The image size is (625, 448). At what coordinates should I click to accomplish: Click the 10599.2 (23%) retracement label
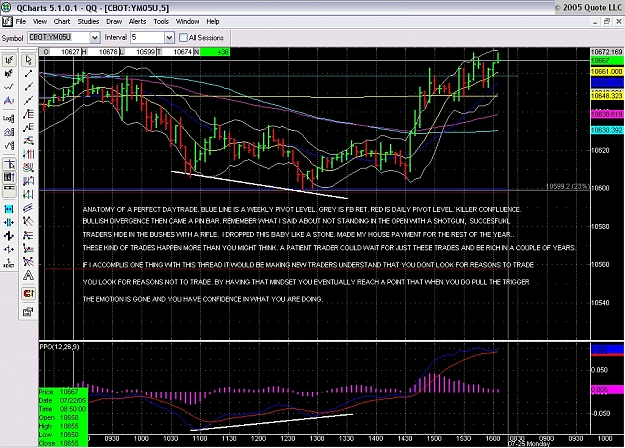pyautogui.click(x=567, y=186)
